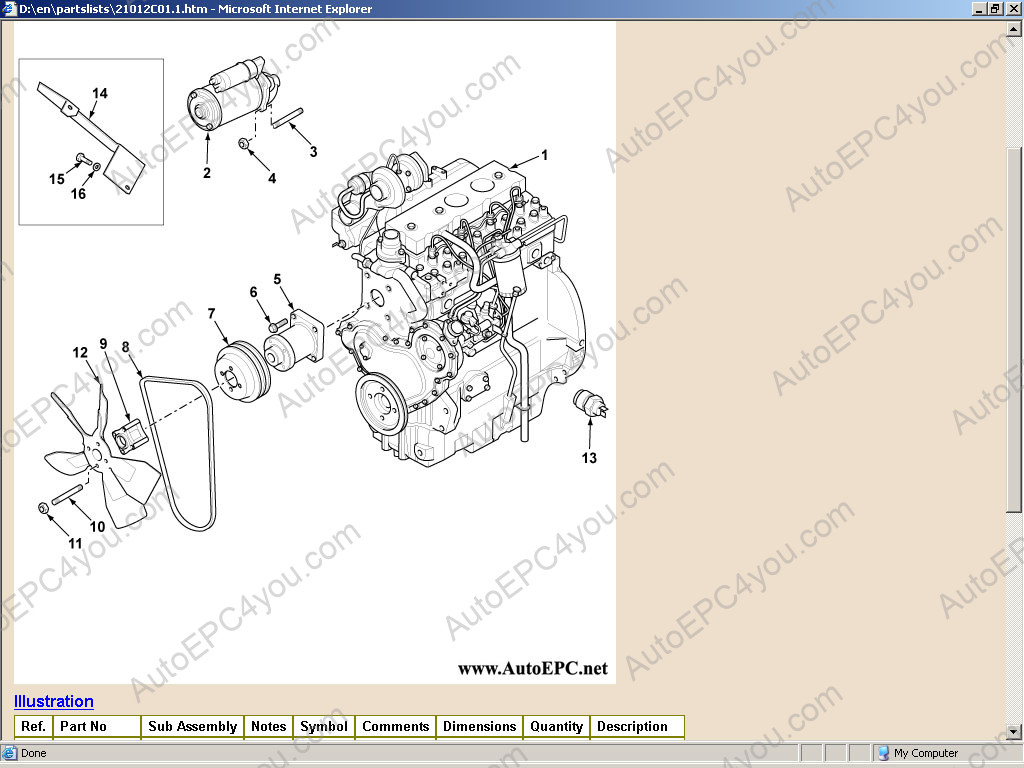Click the starter motor drawing labeled 2
Image resolution: width=1024 pixels, height=768 pixels.
pyautogui.click(x=228, y=94)
